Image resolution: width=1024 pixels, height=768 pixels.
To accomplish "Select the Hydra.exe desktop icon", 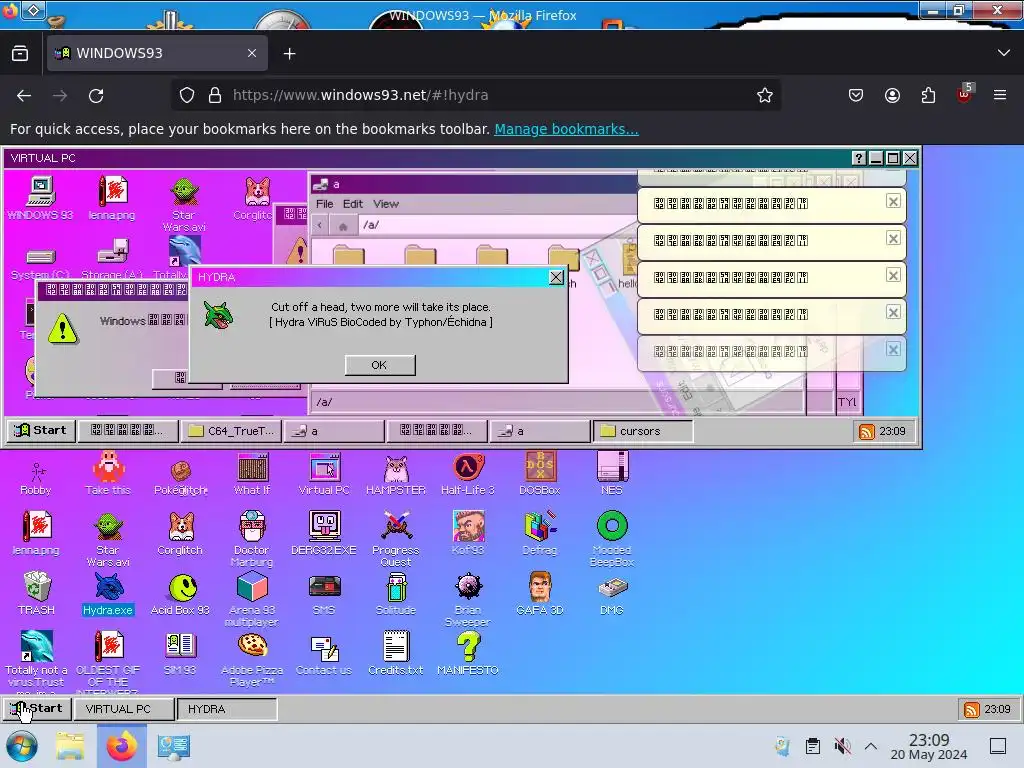I will pos(108,594).
